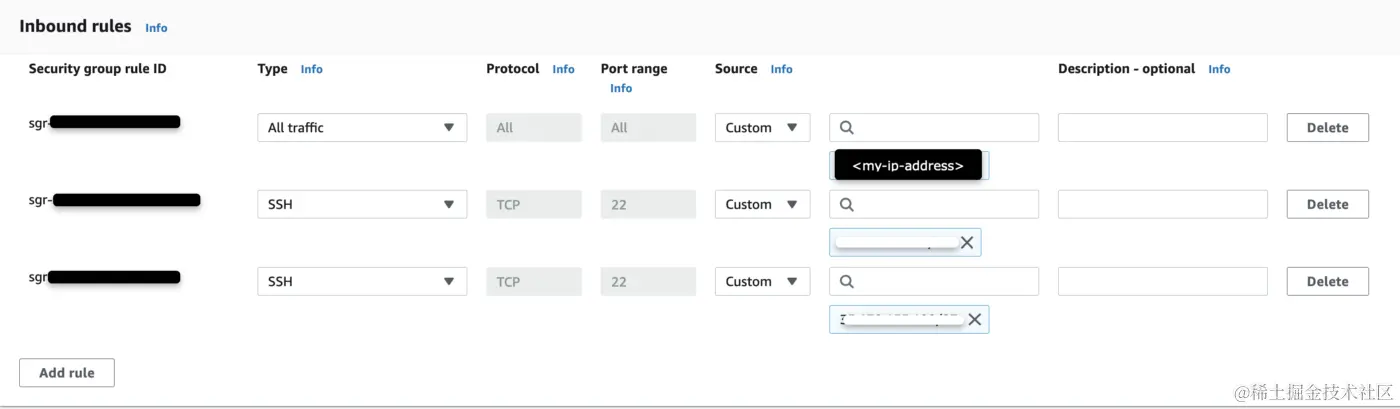The height and width of the screenshot is (409, 1400).
Task: Expand second rule's SSH type dropdown
Action: [362, 205]
